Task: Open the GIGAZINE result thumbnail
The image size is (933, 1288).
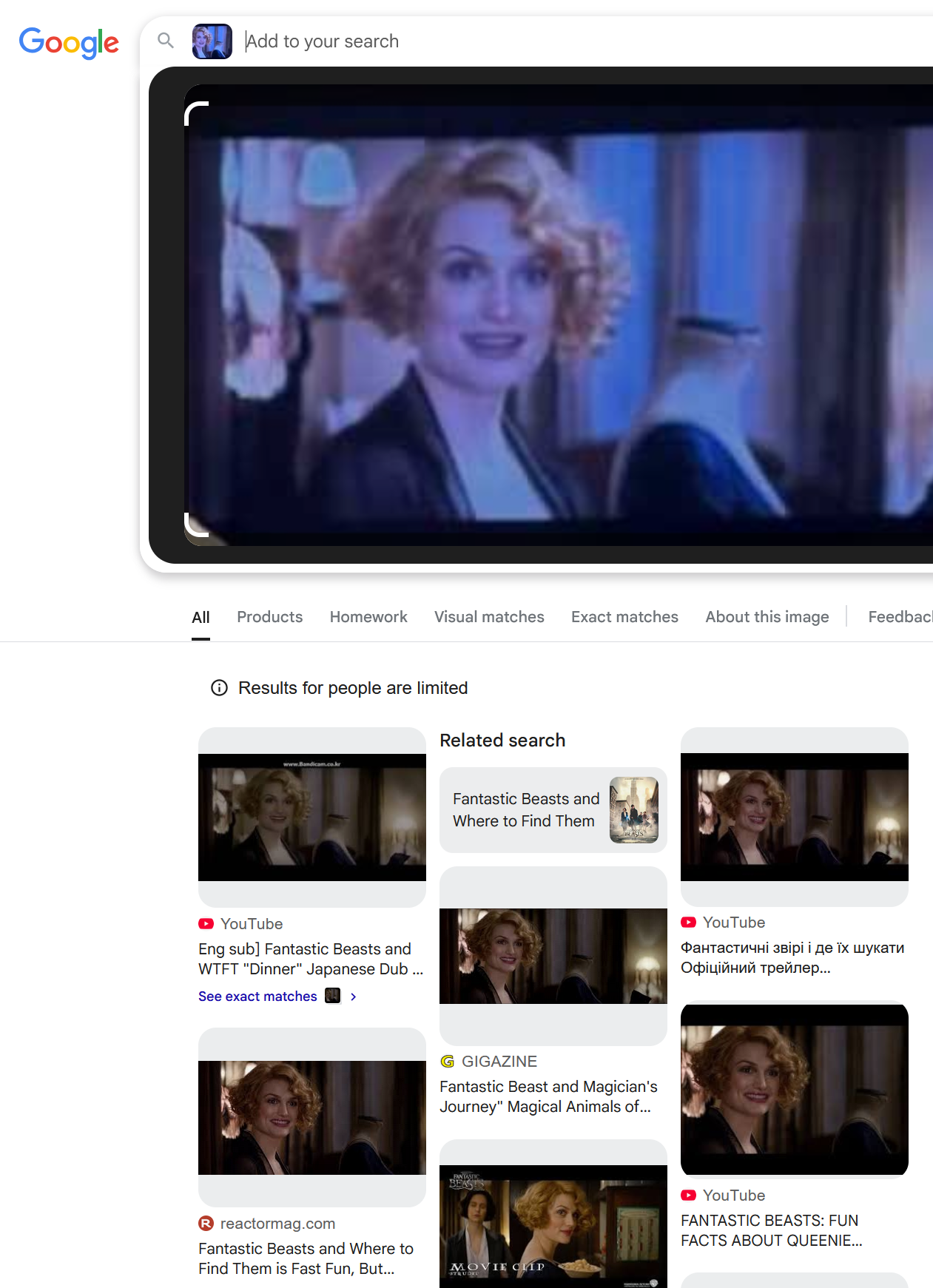Action: (553, 956)
